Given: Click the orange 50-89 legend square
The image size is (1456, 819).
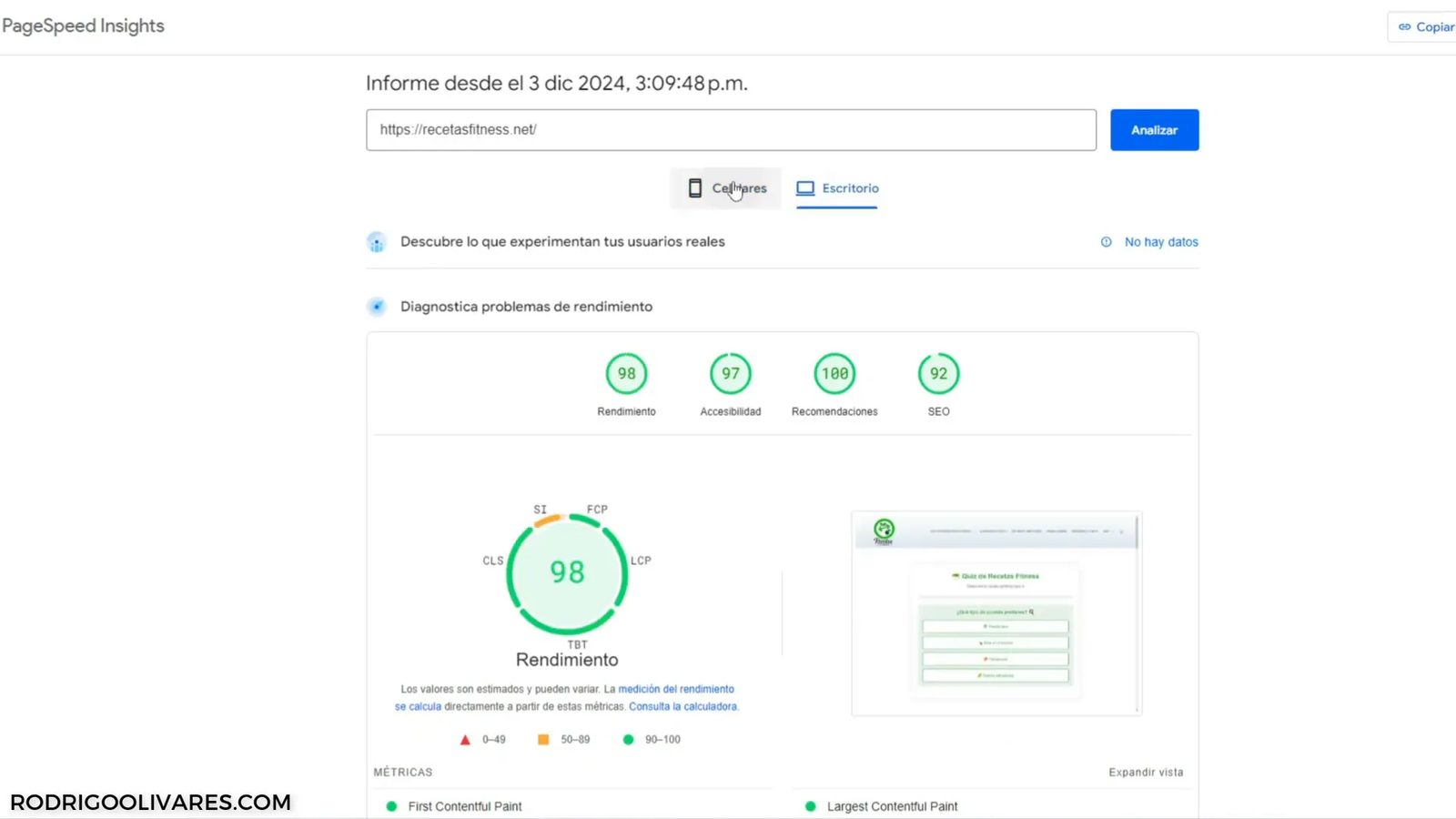Looking at the screenshot, I should pyautogui.click(x=542, y=739).
